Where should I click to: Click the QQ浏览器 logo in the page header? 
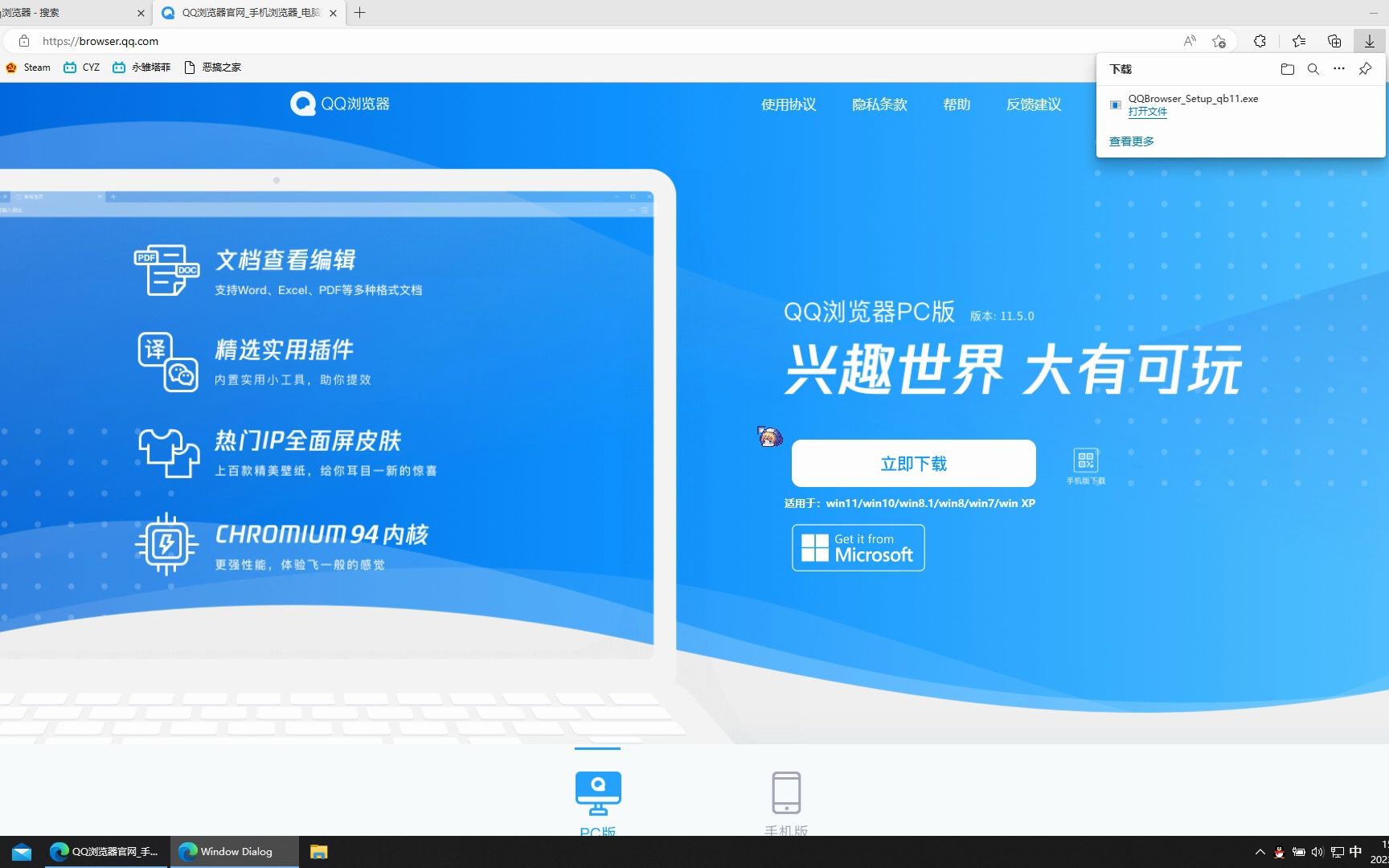coord(338,104)
